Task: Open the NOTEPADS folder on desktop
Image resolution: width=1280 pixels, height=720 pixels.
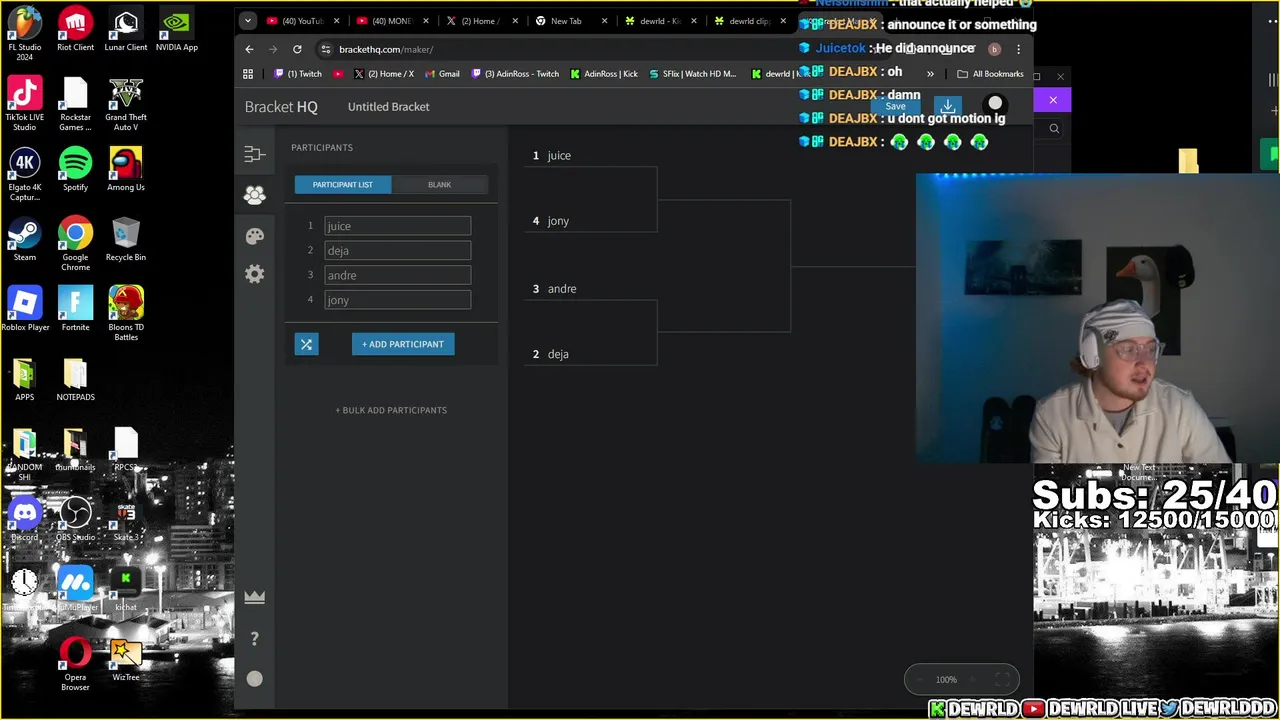Action: (75, 379)
